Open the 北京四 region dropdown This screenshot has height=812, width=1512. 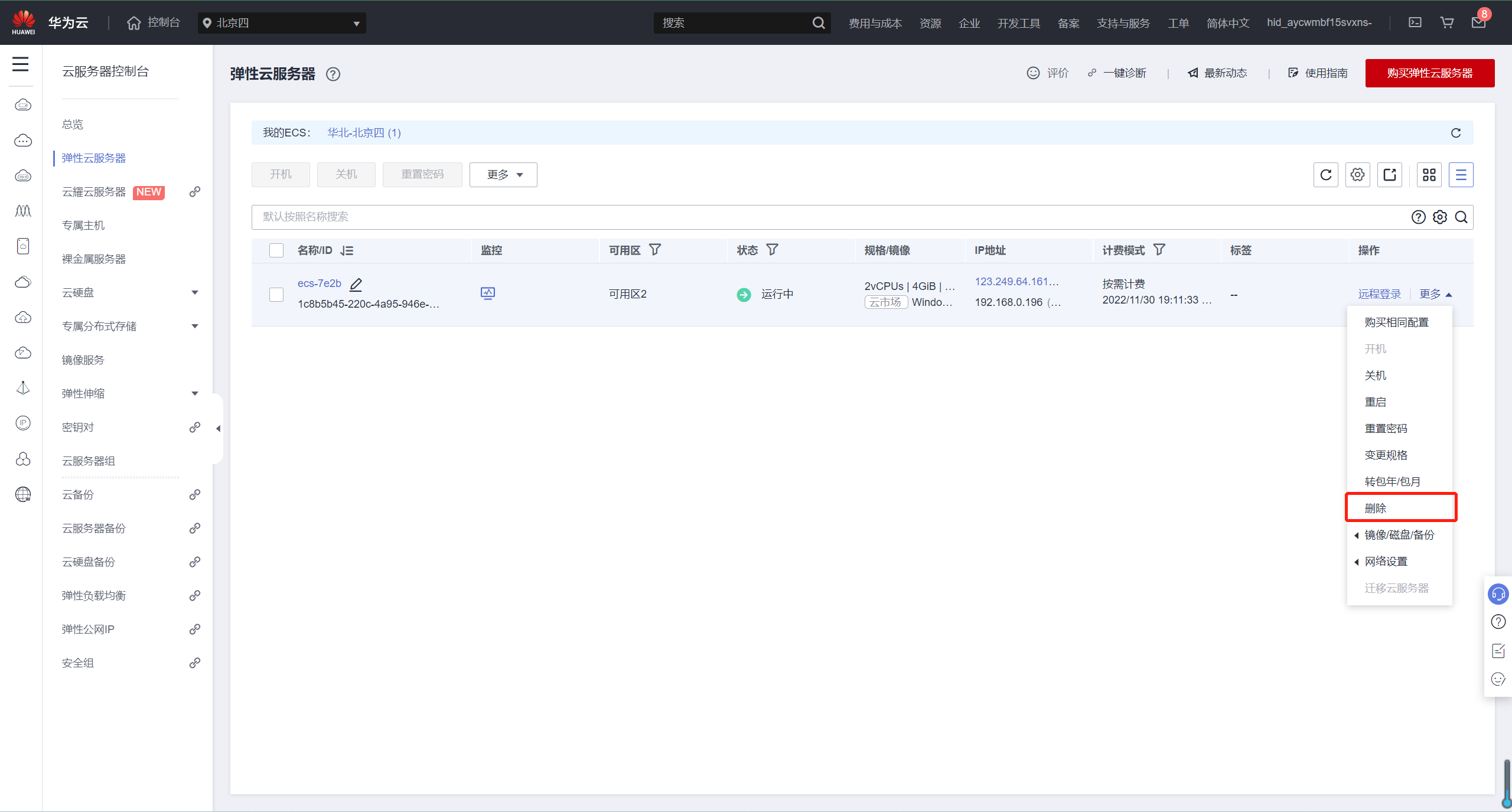click(x=282, y=23)
